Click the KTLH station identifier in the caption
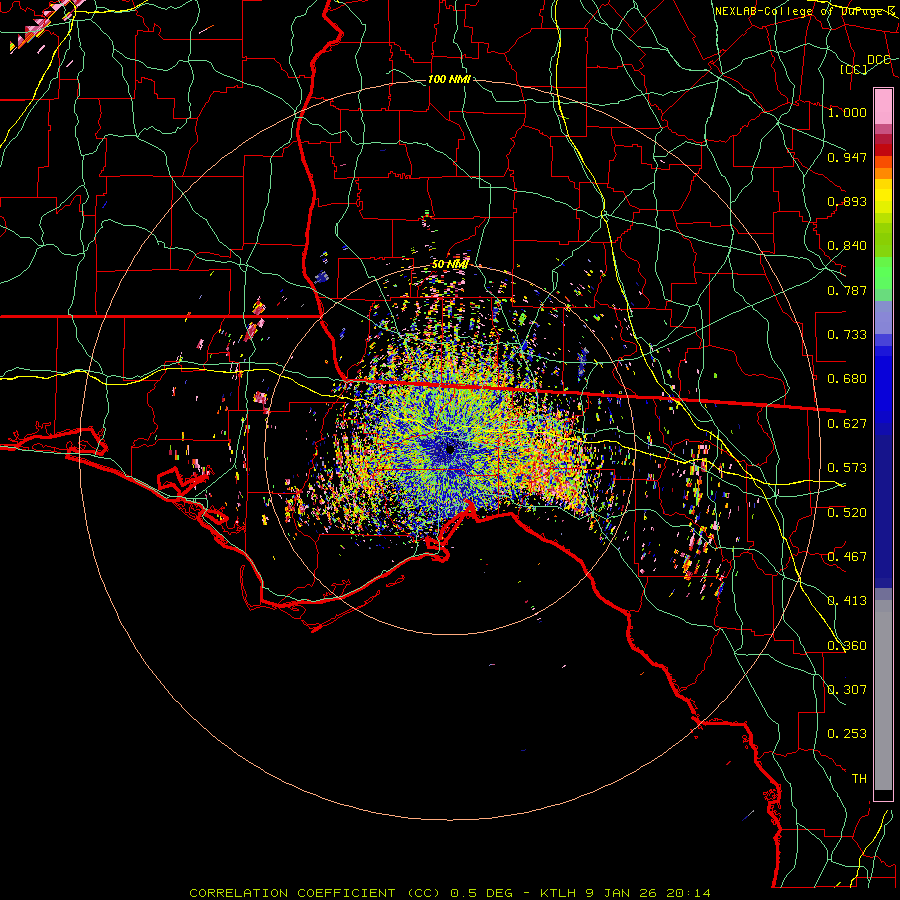The height and width of the screenshot is (900, 900). pyautogui.click(x=558, y=893)
